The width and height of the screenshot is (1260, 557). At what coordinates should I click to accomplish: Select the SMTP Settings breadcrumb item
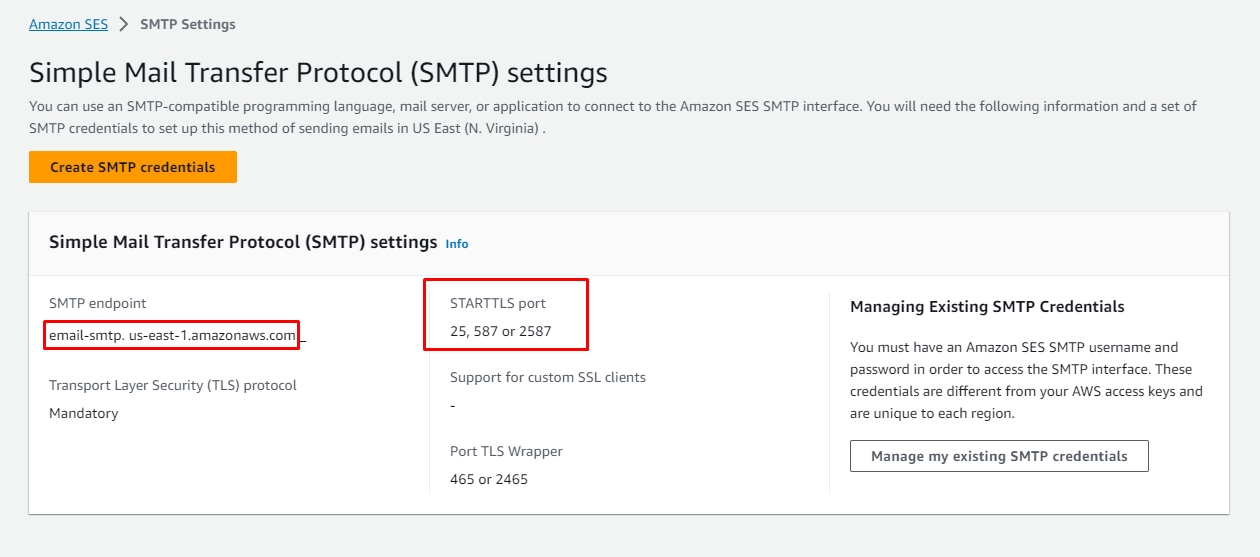coord(188,24)
